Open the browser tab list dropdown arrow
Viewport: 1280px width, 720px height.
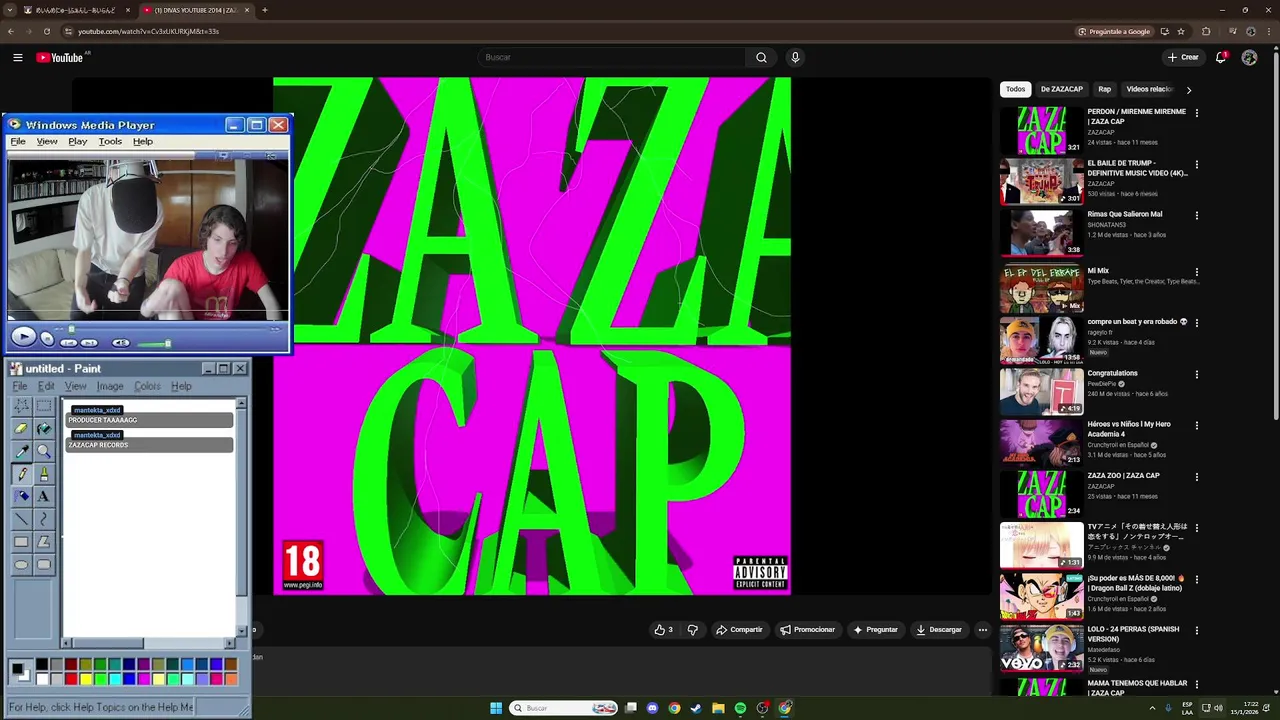[x=11, y=10]
